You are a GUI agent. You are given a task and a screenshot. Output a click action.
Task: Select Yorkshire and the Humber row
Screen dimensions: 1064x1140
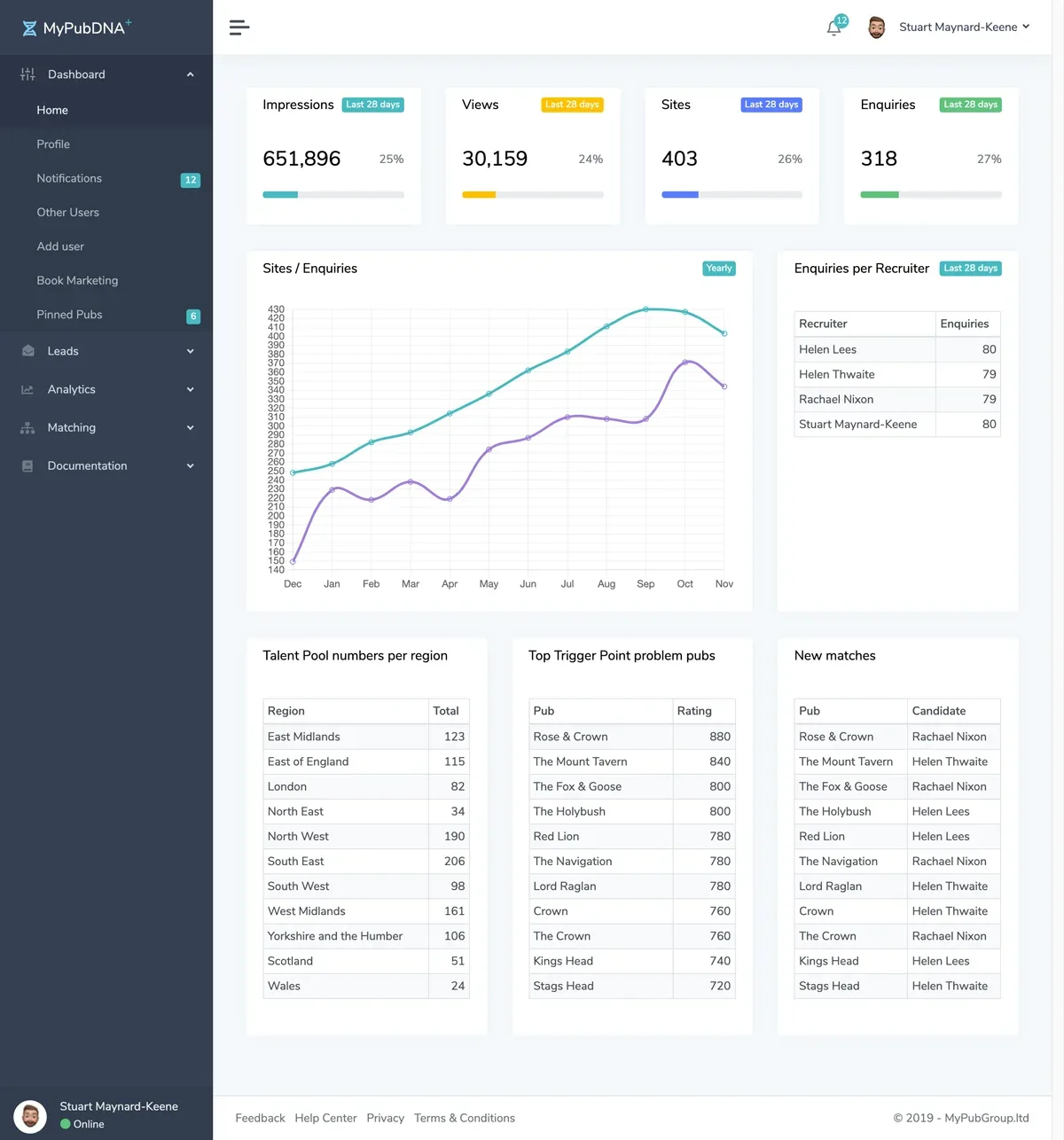[x=366, y=936]
